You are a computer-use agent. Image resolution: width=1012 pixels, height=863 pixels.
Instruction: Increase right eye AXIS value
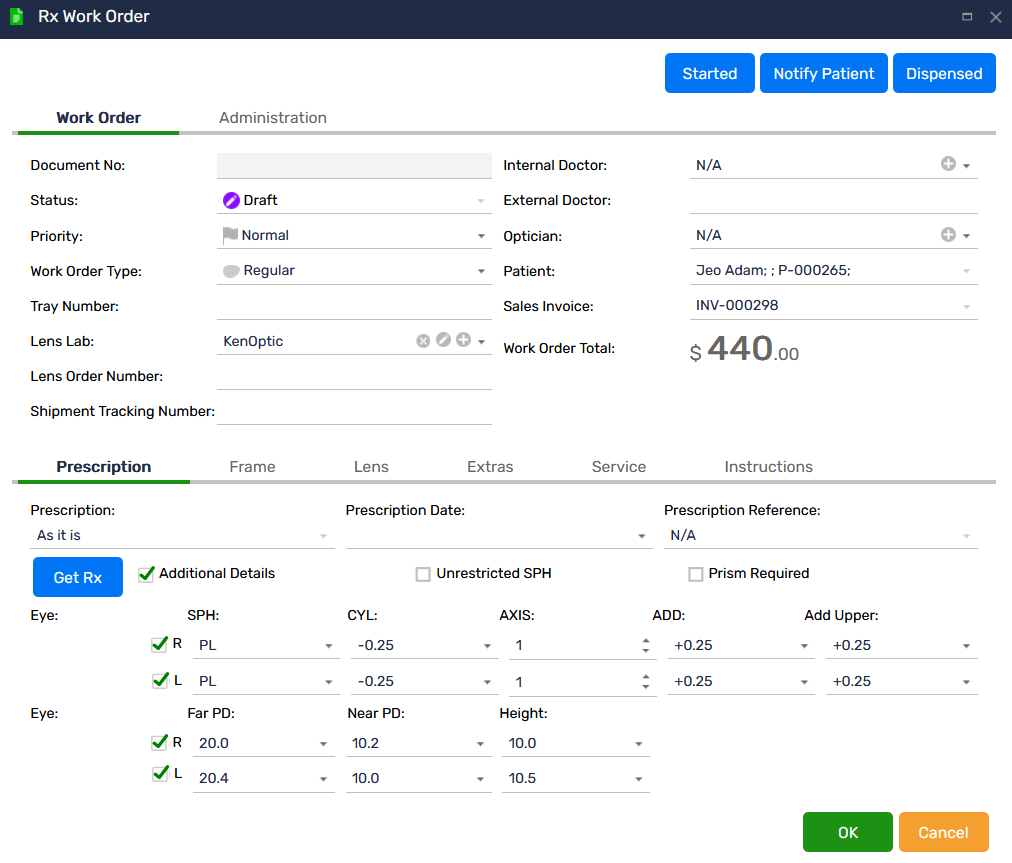(646, 640)
